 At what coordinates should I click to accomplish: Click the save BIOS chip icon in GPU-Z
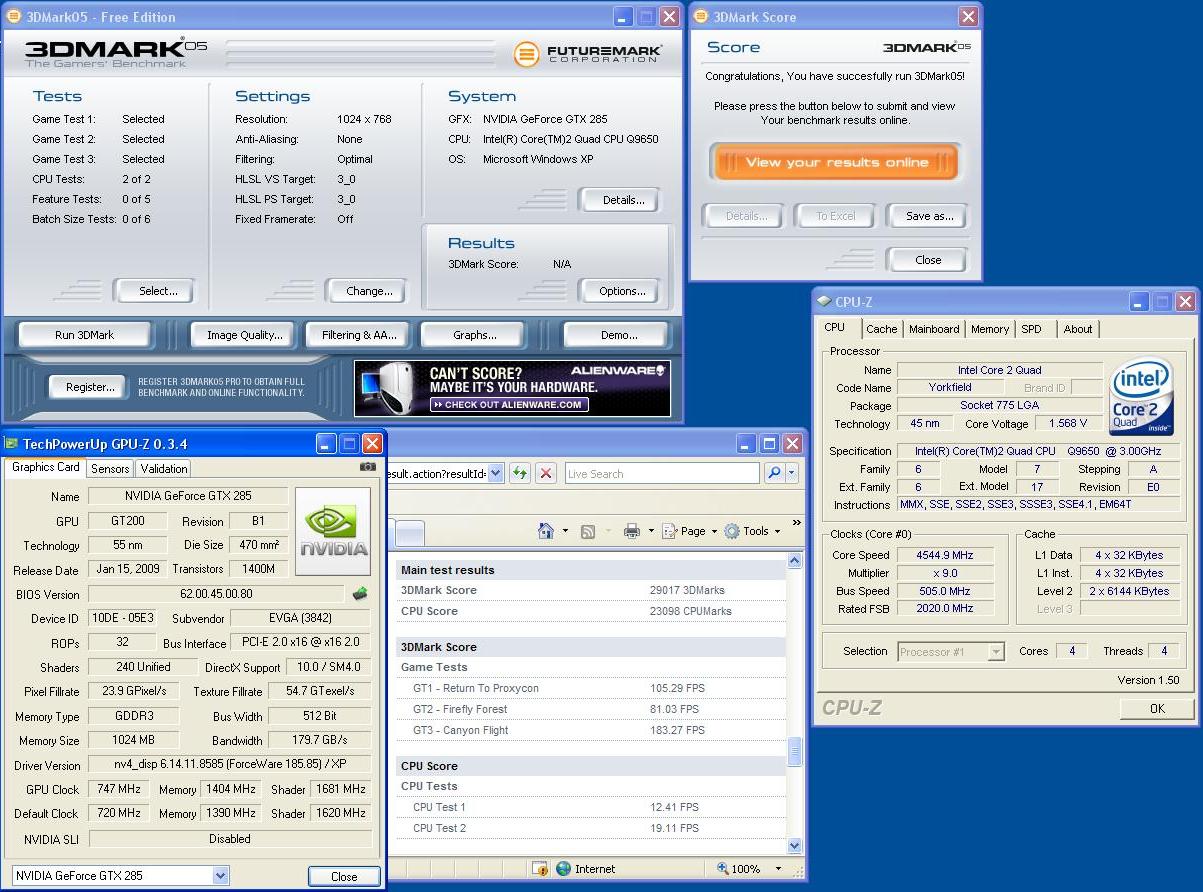[360, 594]
